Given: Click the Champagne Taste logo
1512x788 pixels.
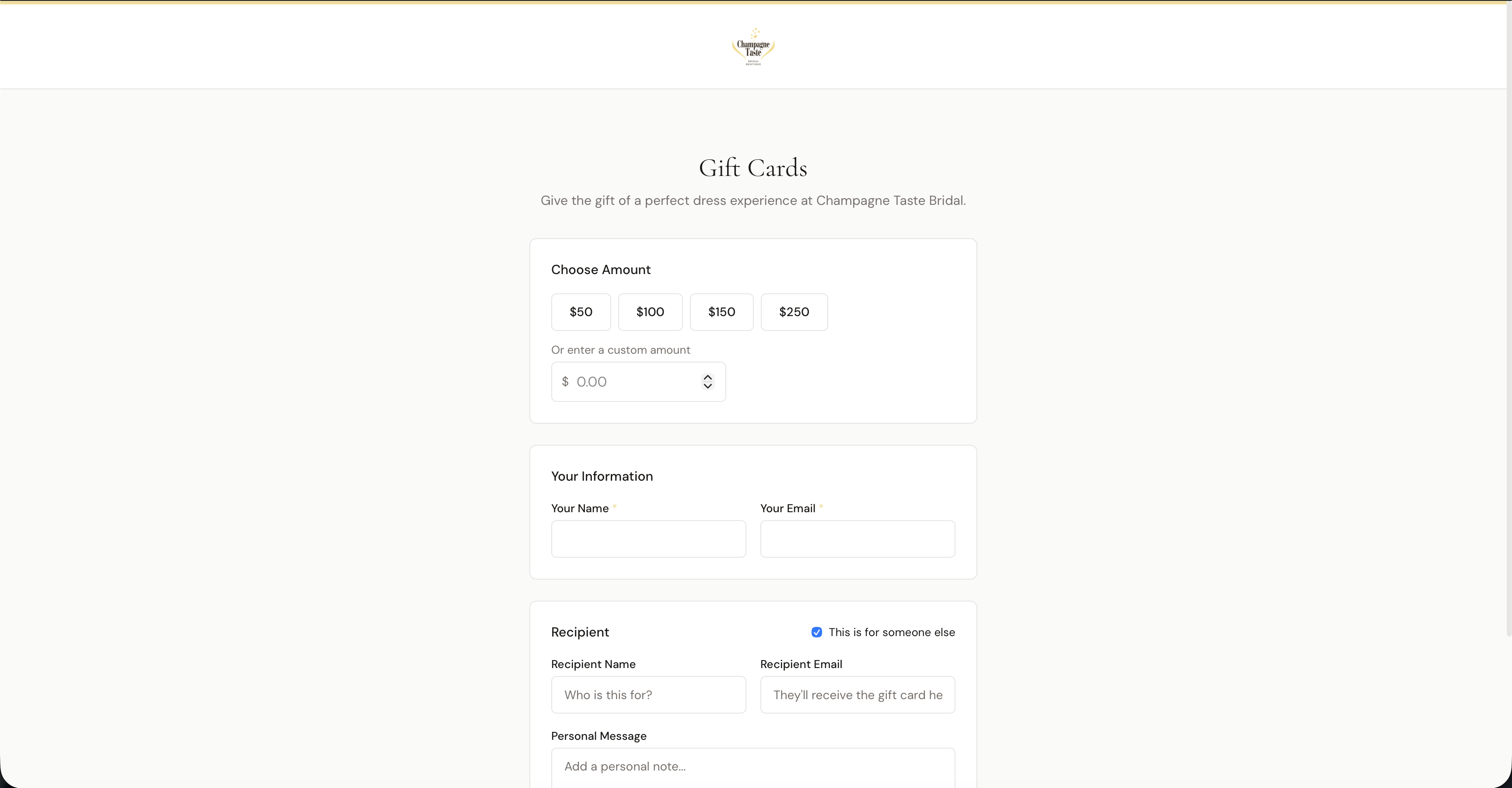Looking at the screenshot, I should click(x=753, y=46).
